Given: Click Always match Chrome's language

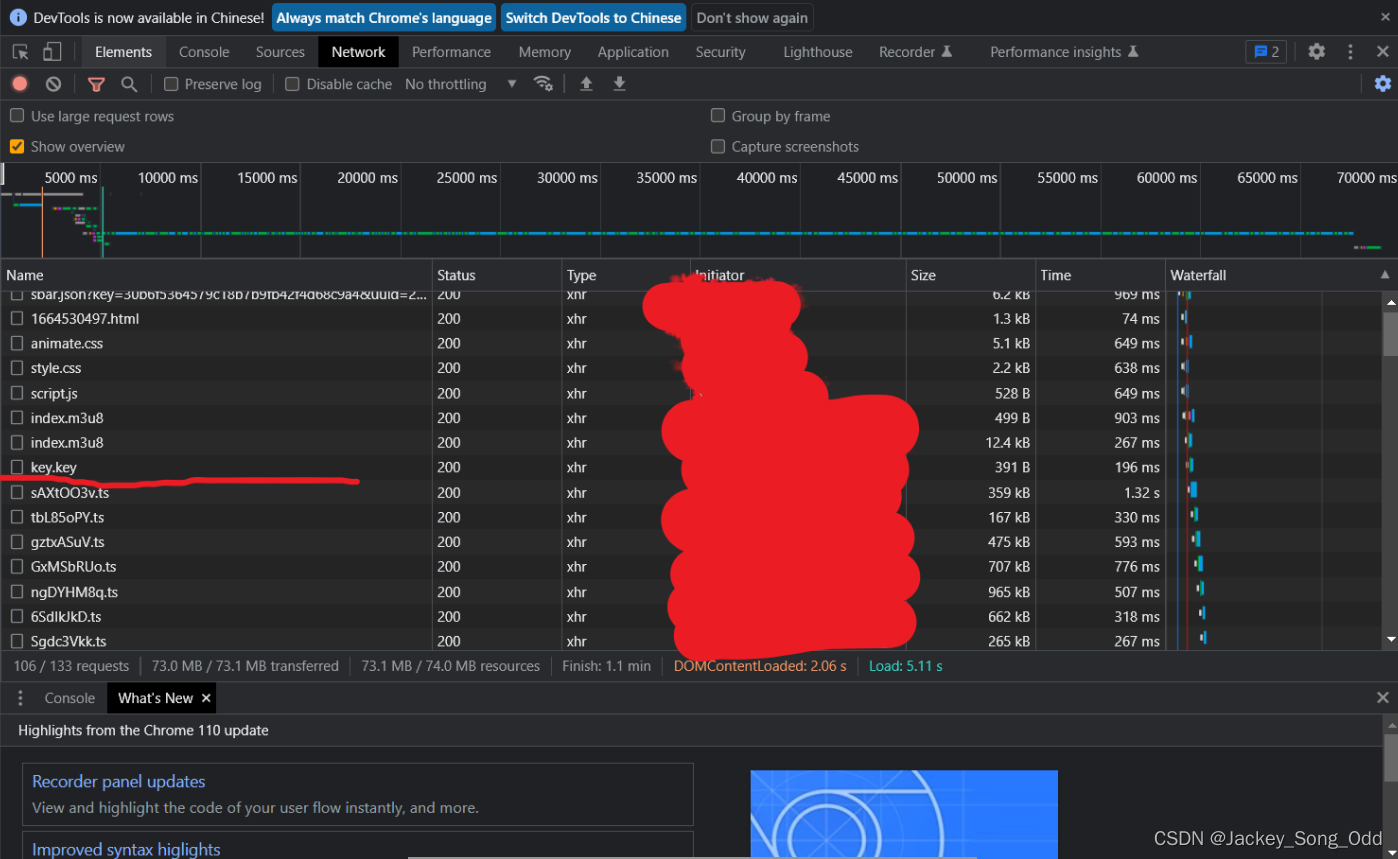Looking at the screenshot, I should tap(384, 18).
